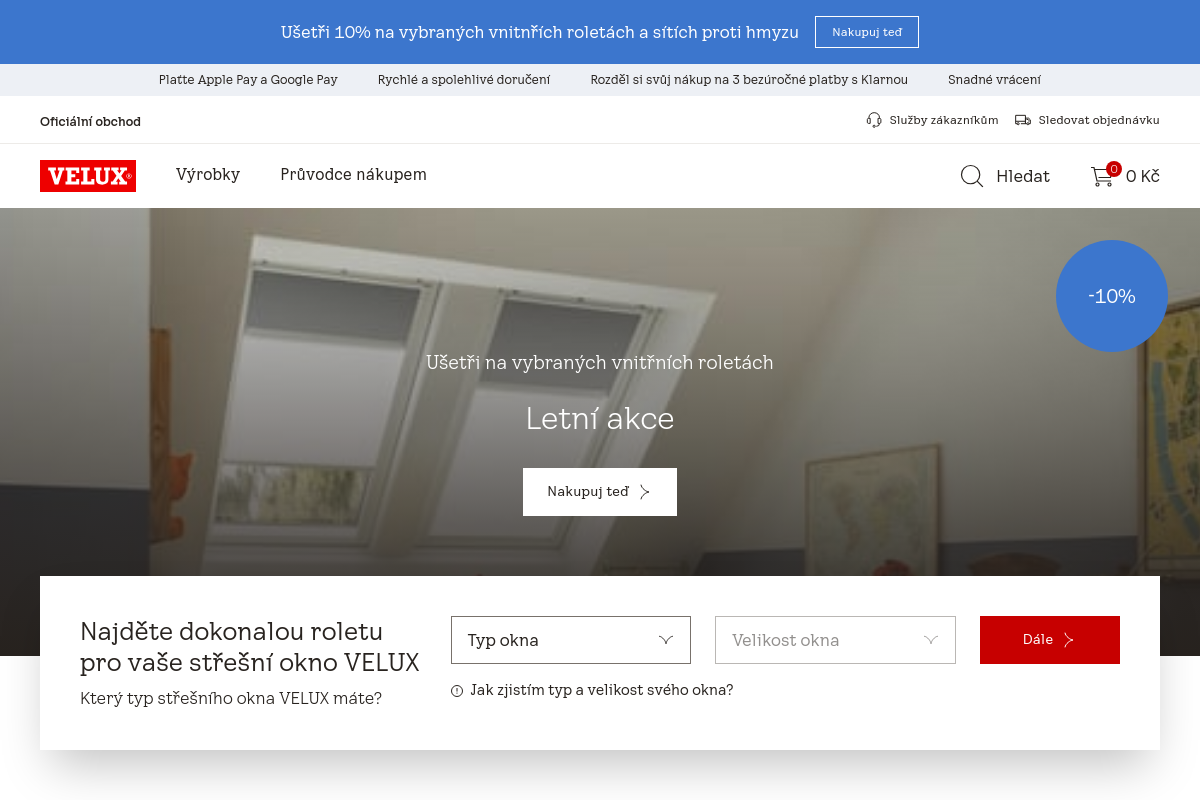Click the VELUX logo

coord(88,176)
